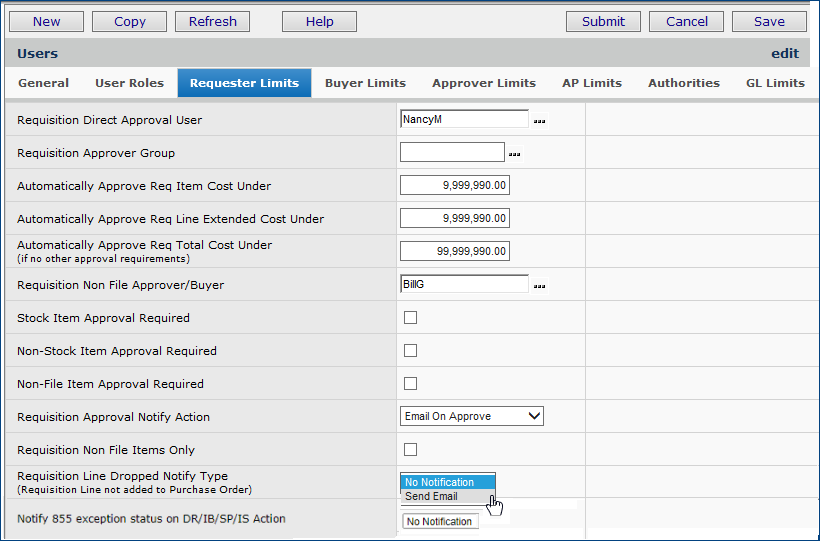Viewport: 821px width, 546px height.
Task: Hit the Refresh button
Action: 212,21
